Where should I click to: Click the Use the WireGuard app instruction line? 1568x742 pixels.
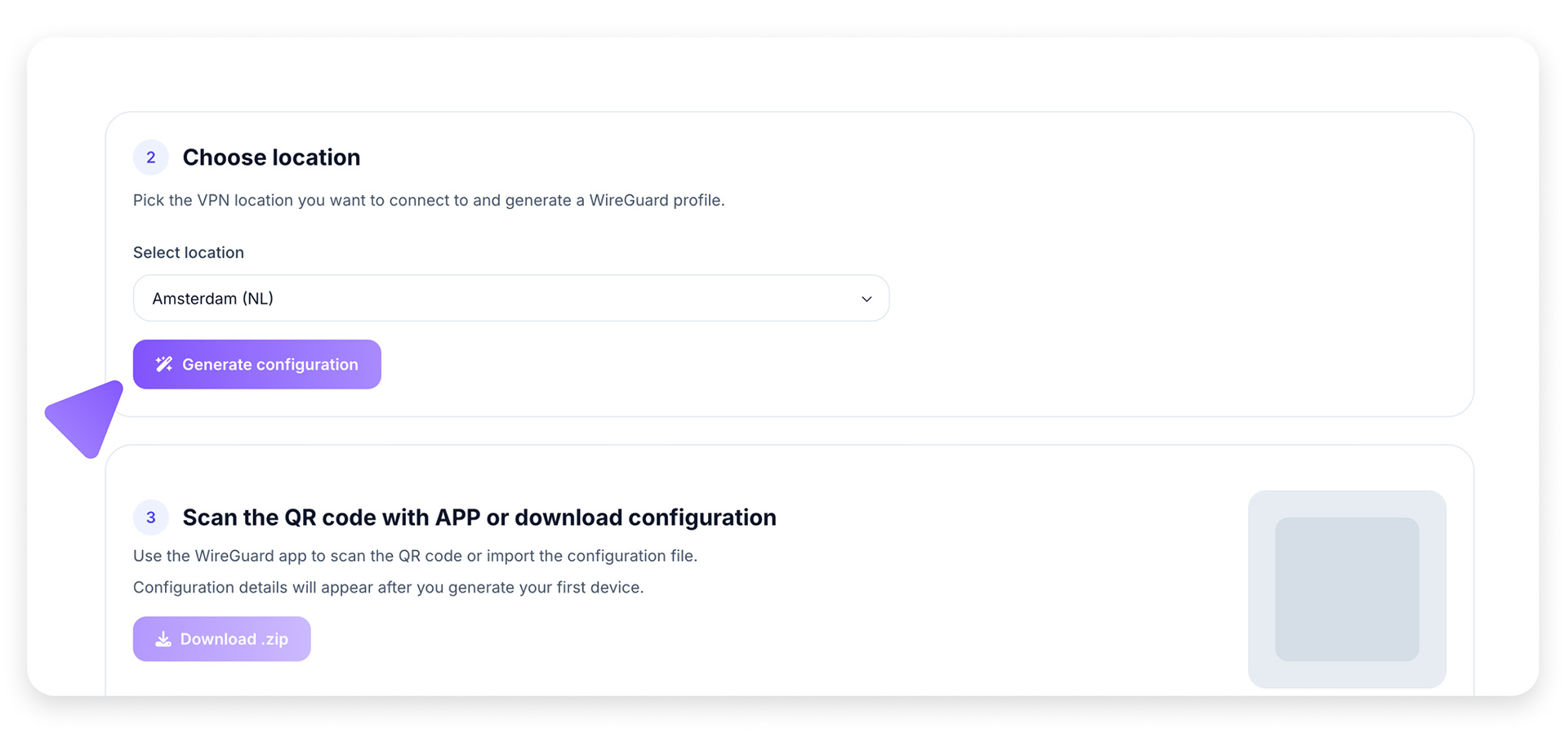tap(415, 556)
